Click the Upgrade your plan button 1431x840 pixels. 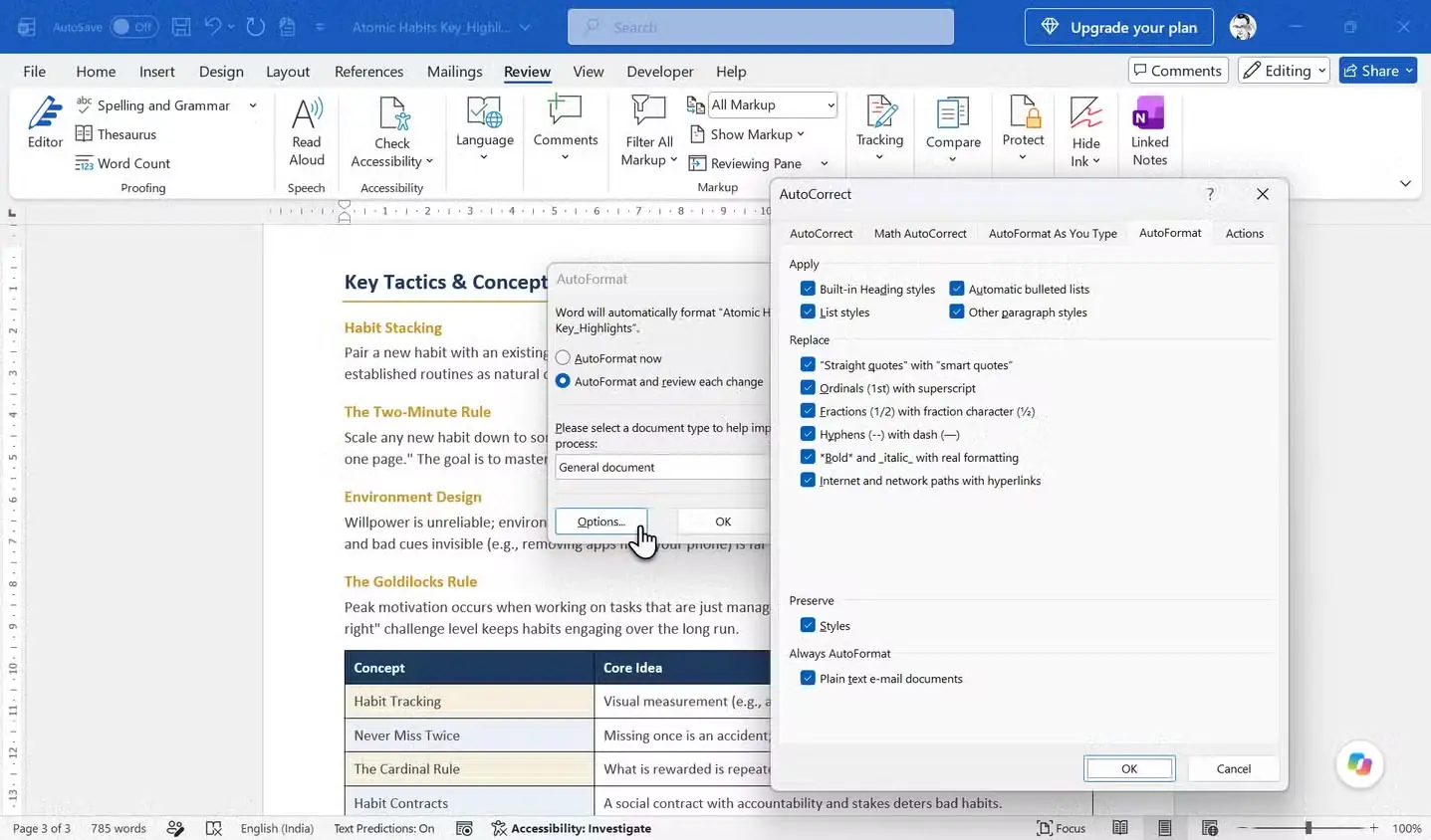[1119, 27]
